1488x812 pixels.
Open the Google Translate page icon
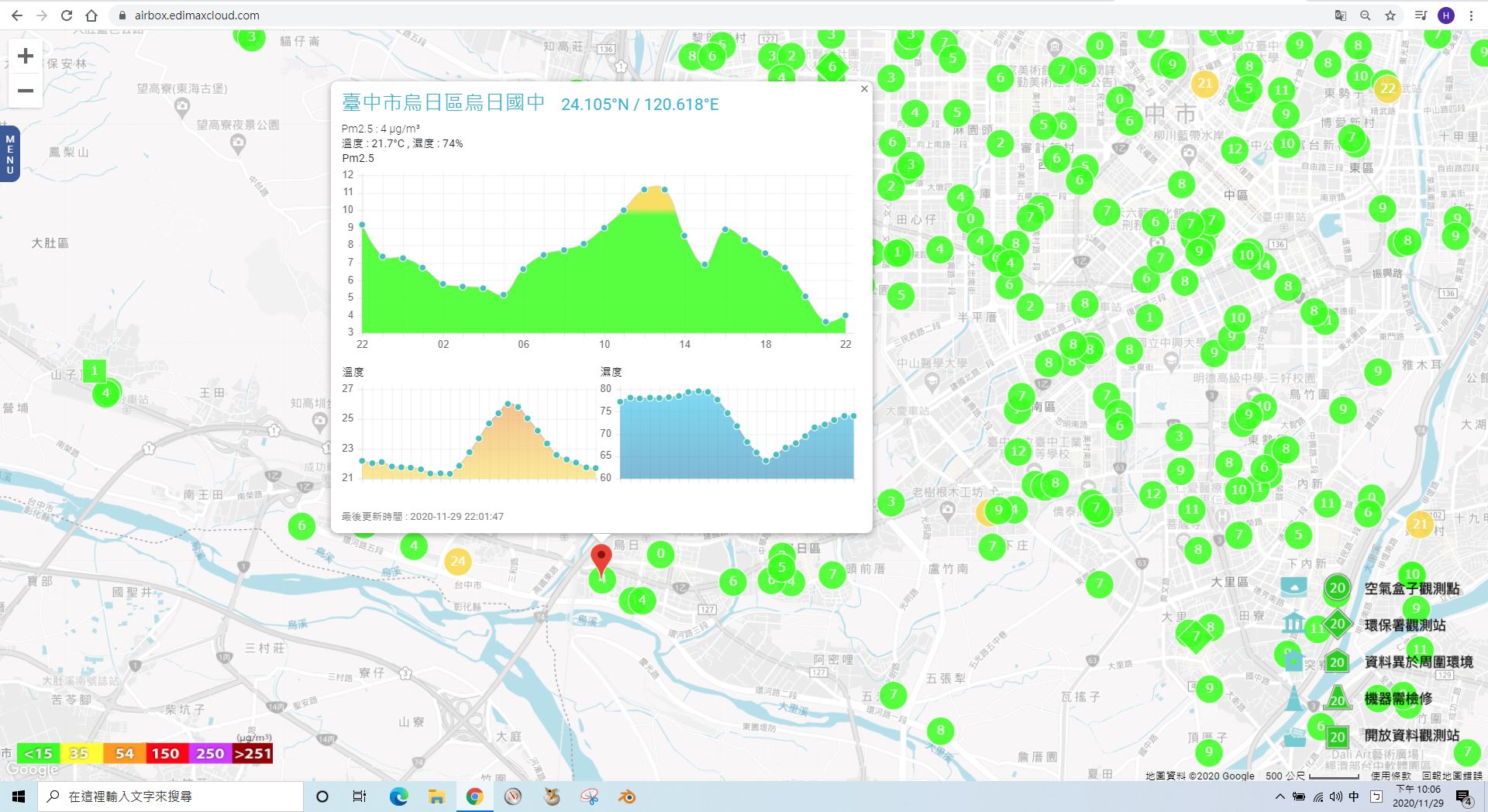[1340, 15]
